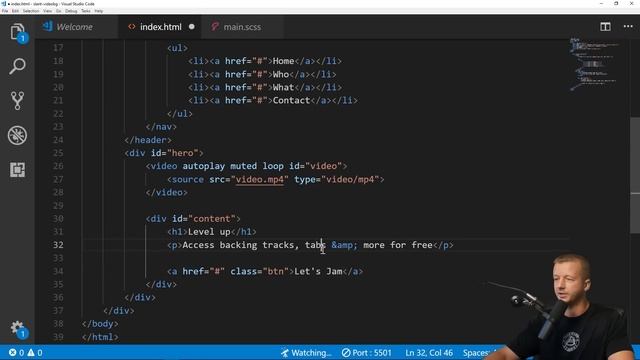Open the Explorer icon in activity bar
Screen dimensions: 640x360
[x=18, y=32]
